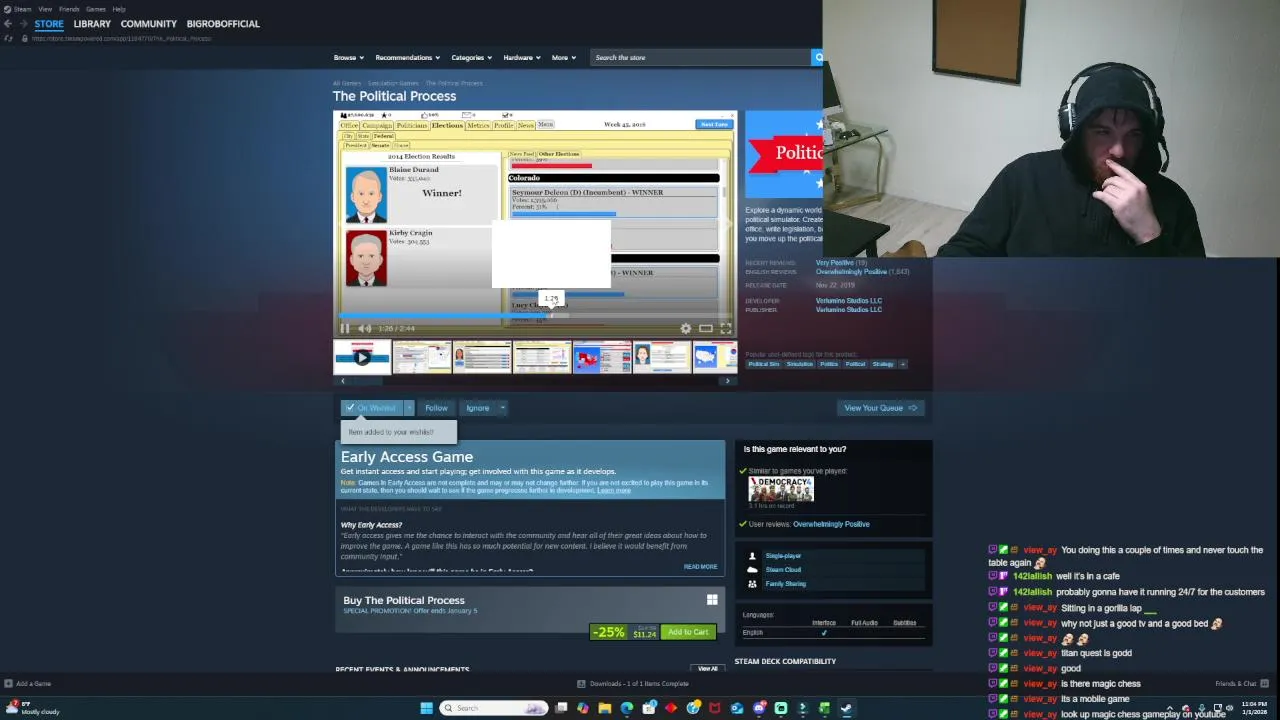
Task: Click the Windows platform icon in purchase box
Action: 712,600
